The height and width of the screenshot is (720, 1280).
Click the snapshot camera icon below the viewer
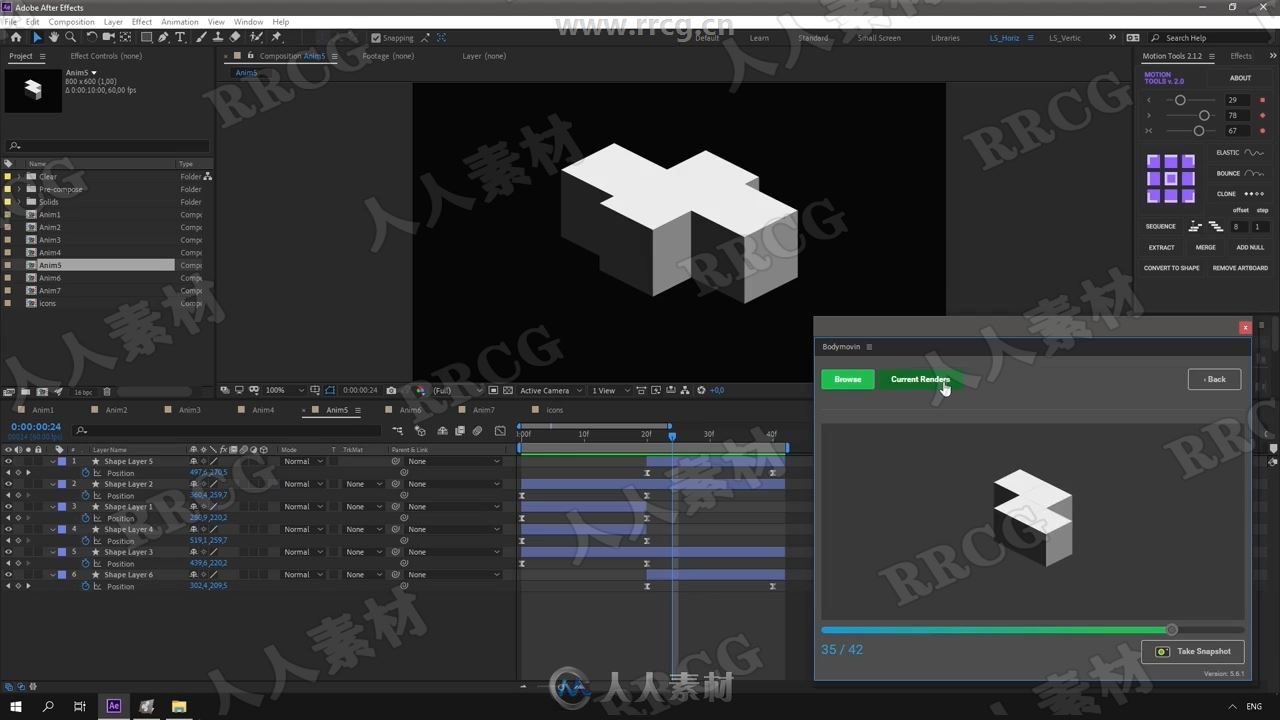[391, 390]
